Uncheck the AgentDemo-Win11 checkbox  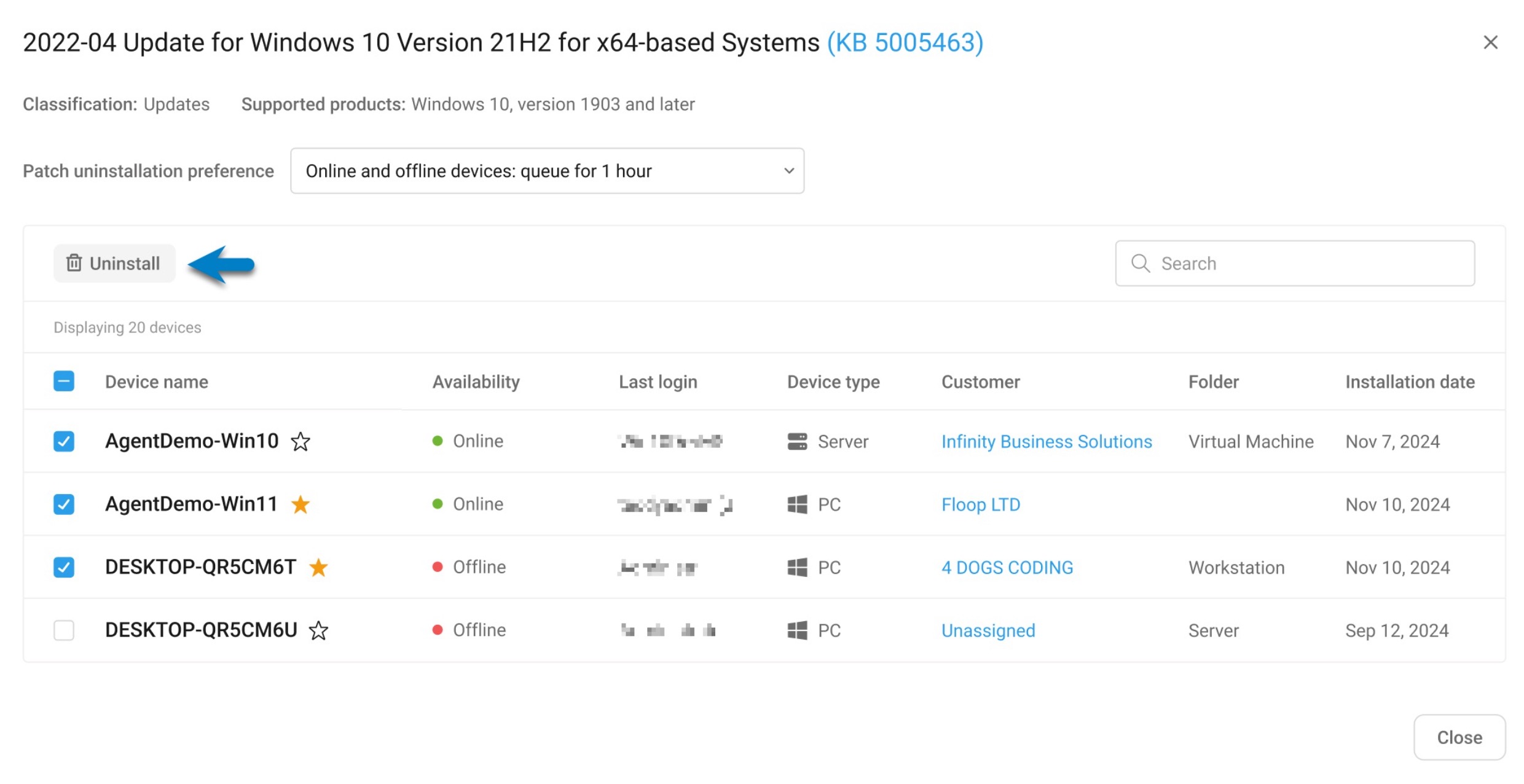64,504
